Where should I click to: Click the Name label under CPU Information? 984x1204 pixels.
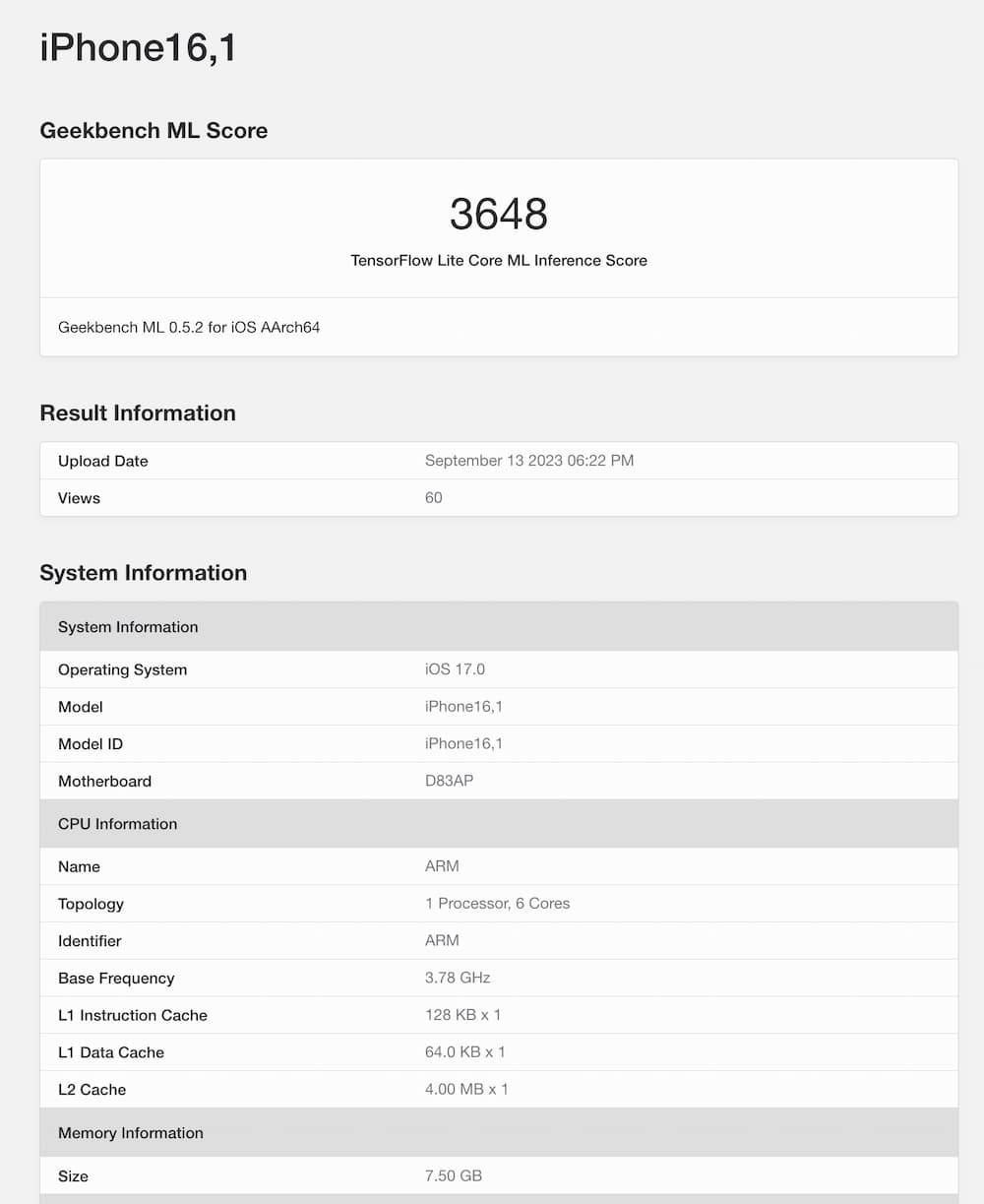[x=79, y=867]
